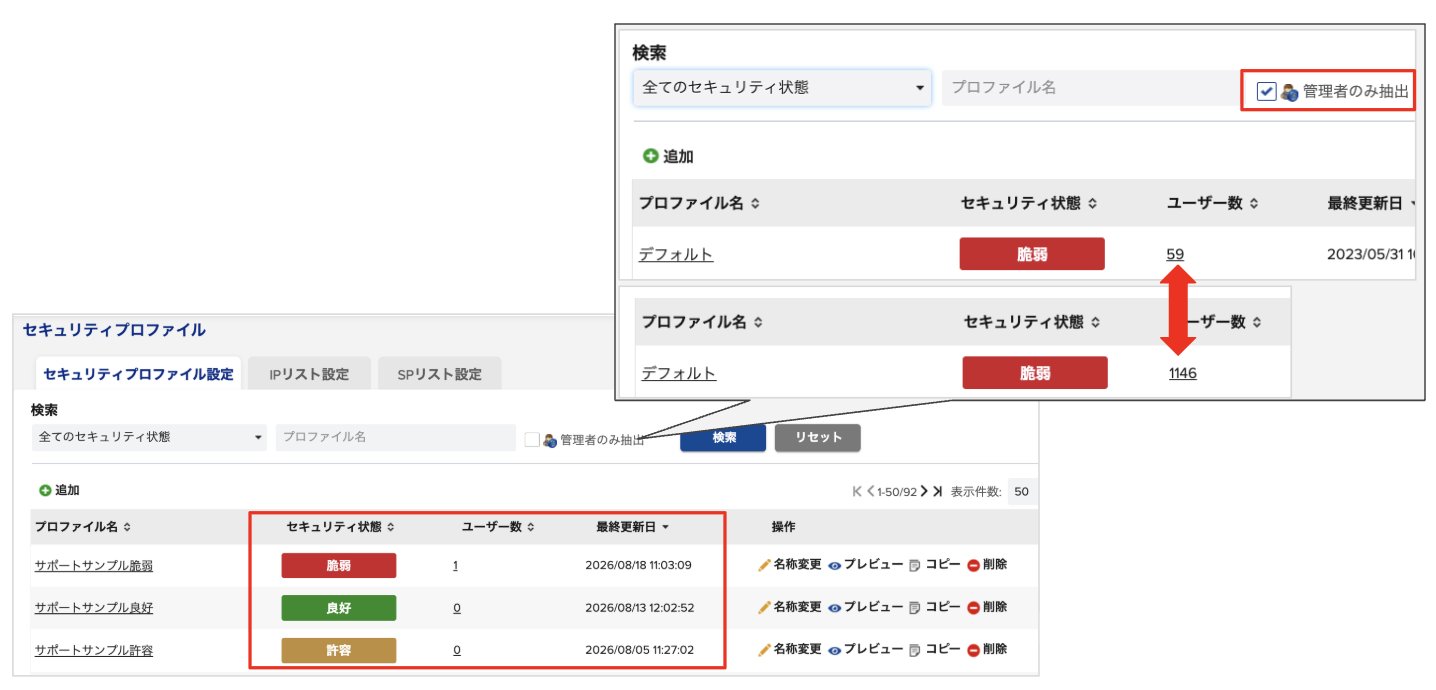This screenshot has width=1436, height=690.
Task: Click date 2026/08/18 11:03:09
Action: 638,565
